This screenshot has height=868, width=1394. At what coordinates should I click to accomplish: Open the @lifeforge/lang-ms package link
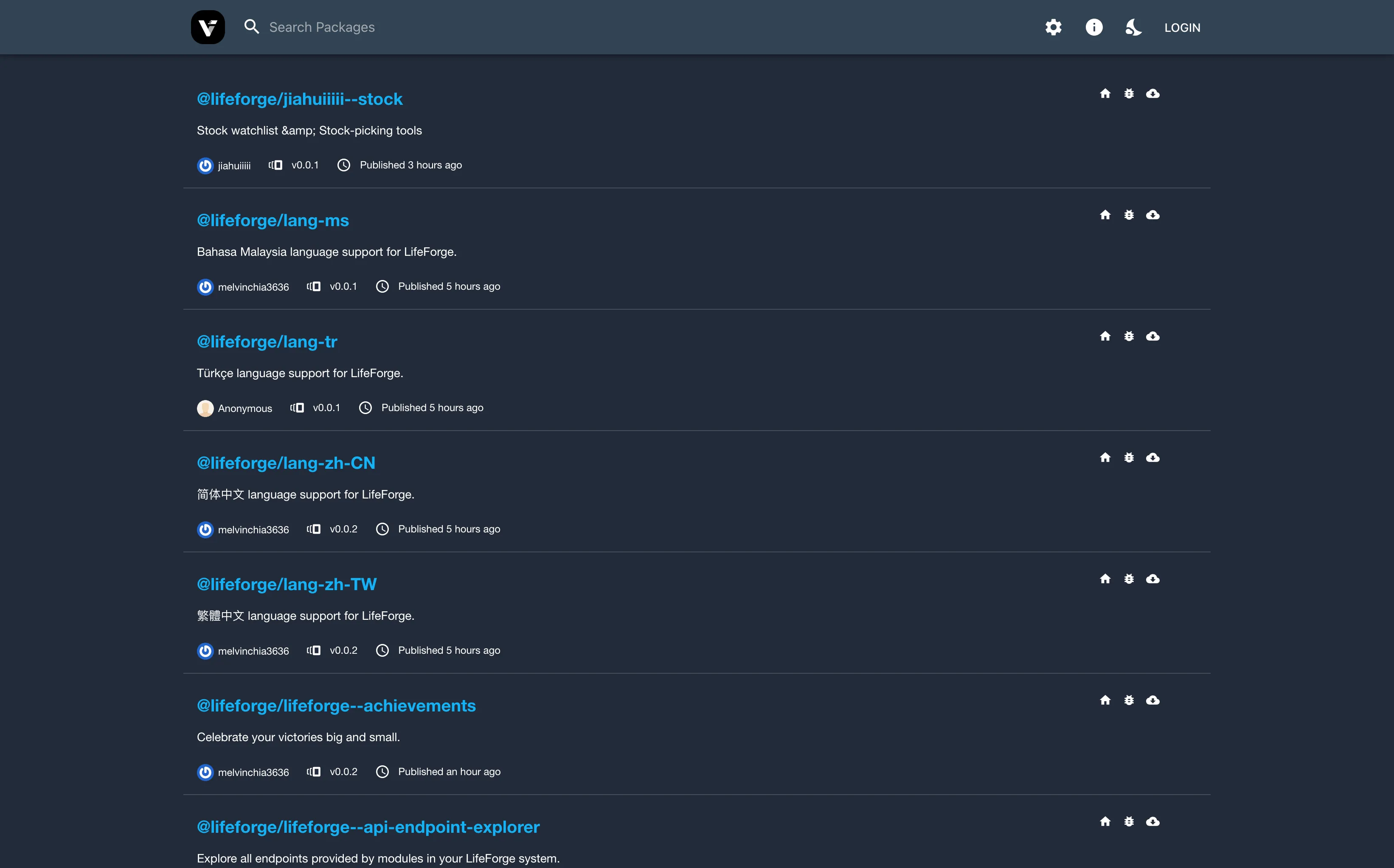tap(273, 221)
